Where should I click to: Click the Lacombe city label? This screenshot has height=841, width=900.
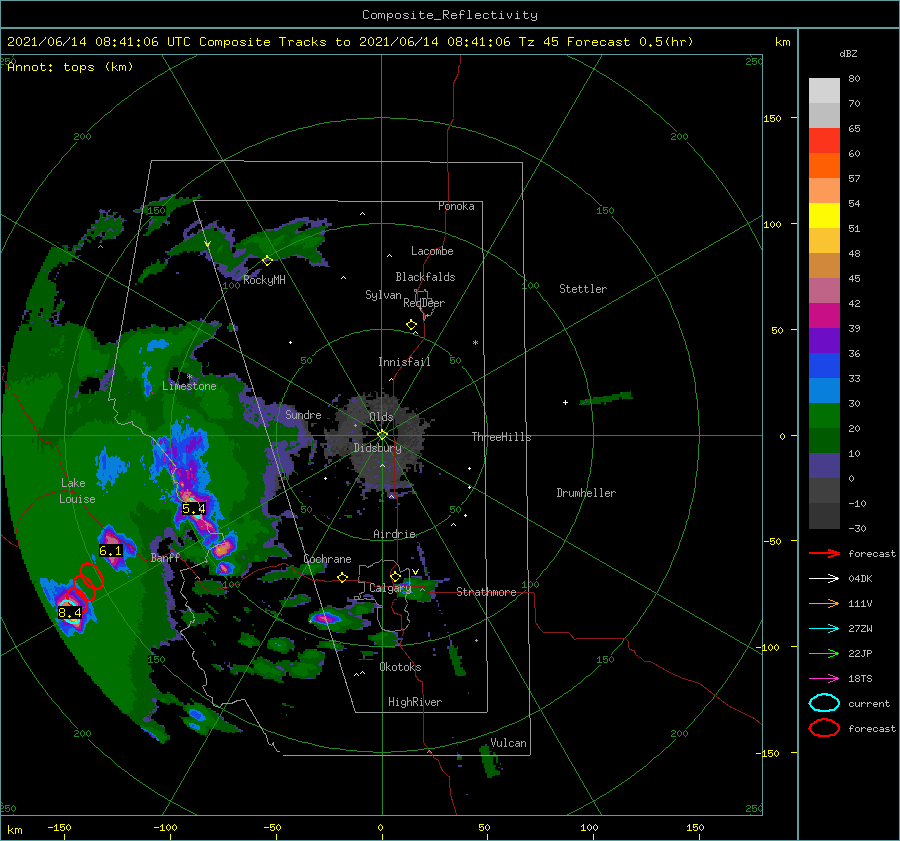point(432,251)
